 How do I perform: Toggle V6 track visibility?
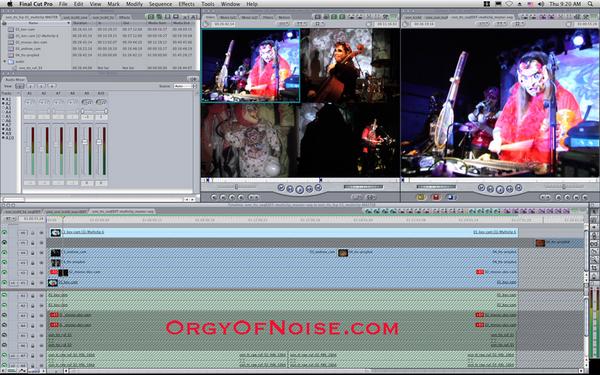click(x=5, y=233)
